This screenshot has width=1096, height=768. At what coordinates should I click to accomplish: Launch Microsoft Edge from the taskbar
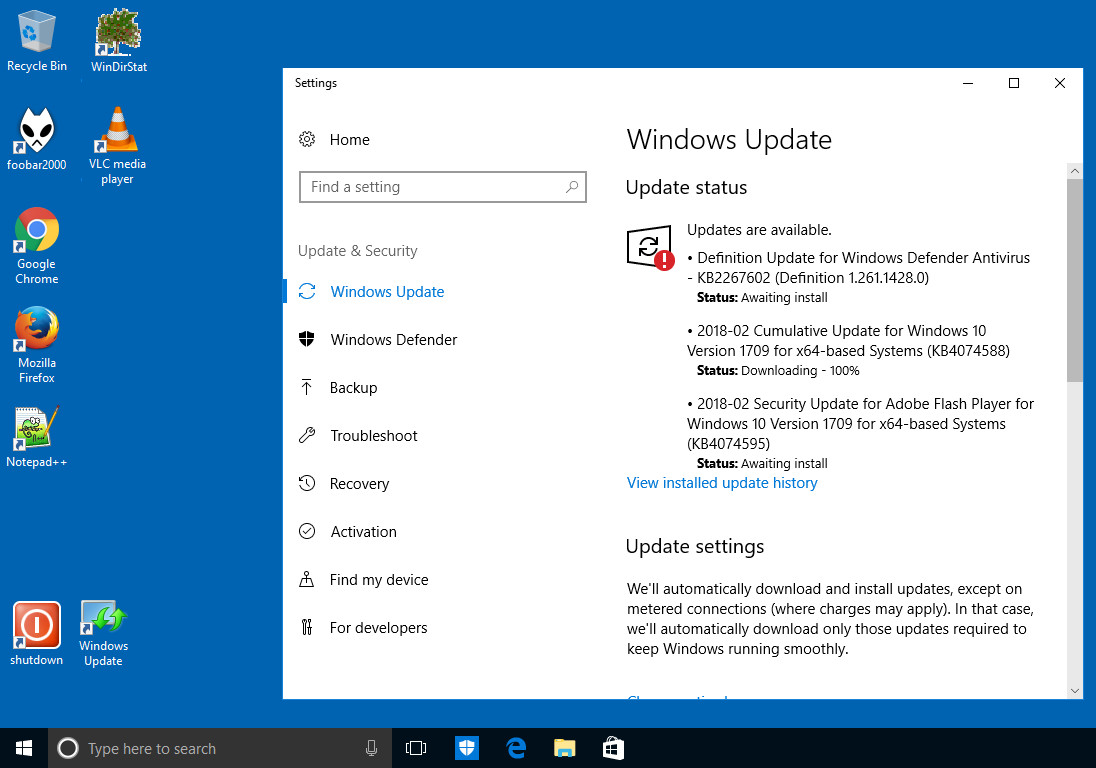[x=516, y=748]
